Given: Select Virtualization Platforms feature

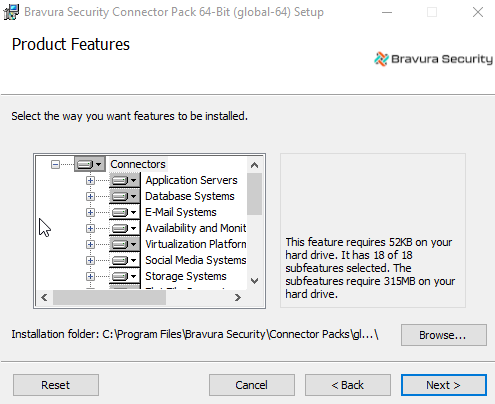Looking at the screenshot, I should pos(196,244).
